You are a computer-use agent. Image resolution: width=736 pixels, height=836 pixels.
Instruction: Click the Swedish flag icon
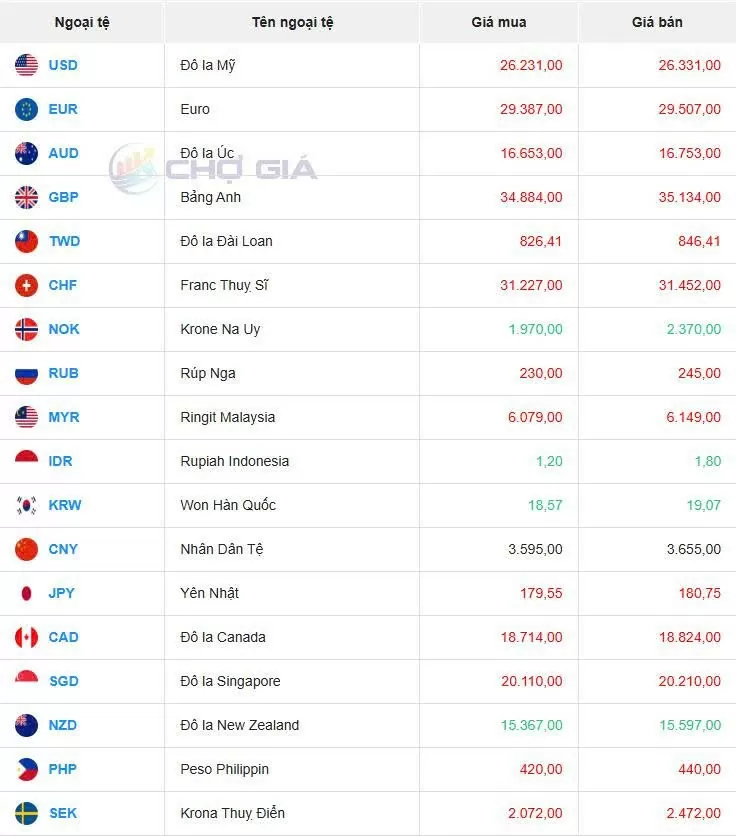coord(27,813)
